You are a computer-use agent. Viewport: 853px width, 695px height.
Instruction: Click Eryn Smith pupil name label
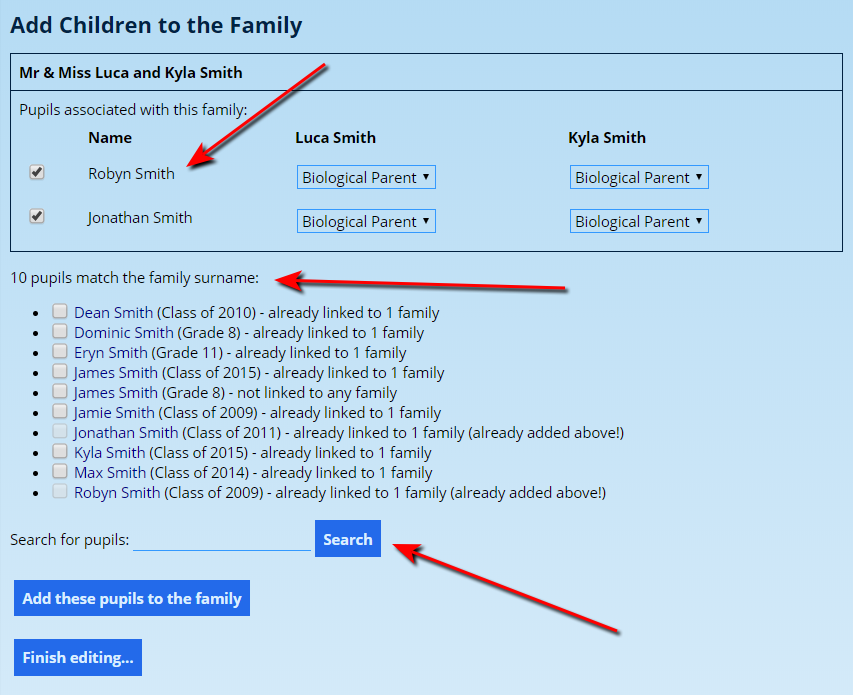point(111,353)
